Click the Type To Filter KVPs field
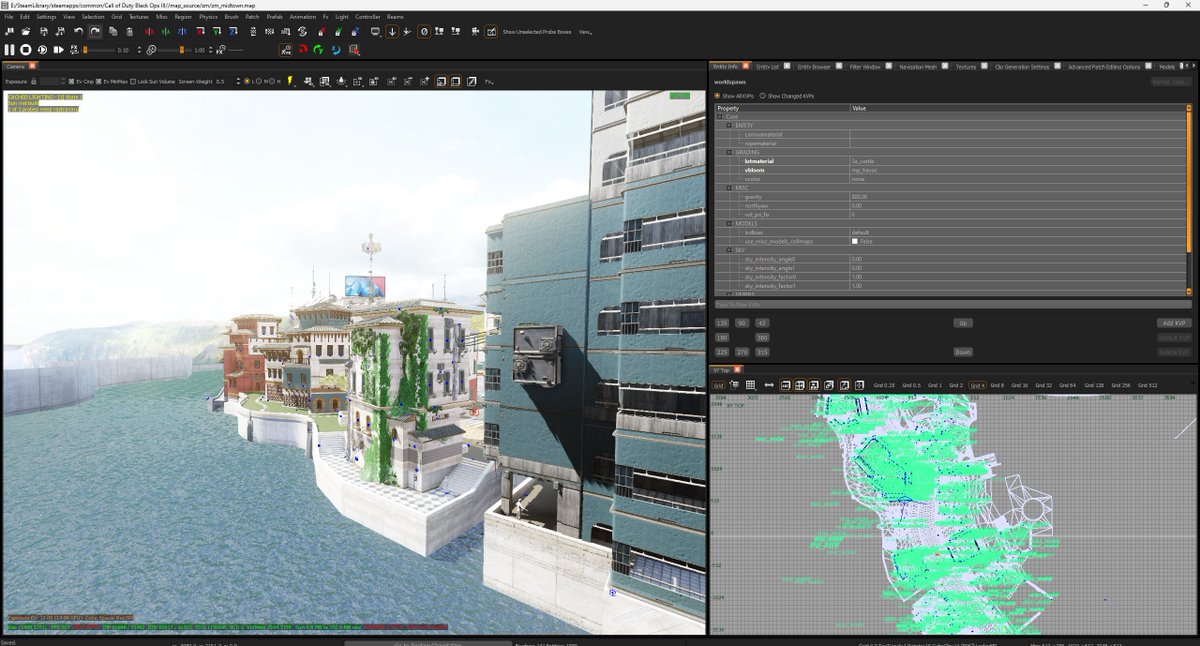 [x=950, y=304]
